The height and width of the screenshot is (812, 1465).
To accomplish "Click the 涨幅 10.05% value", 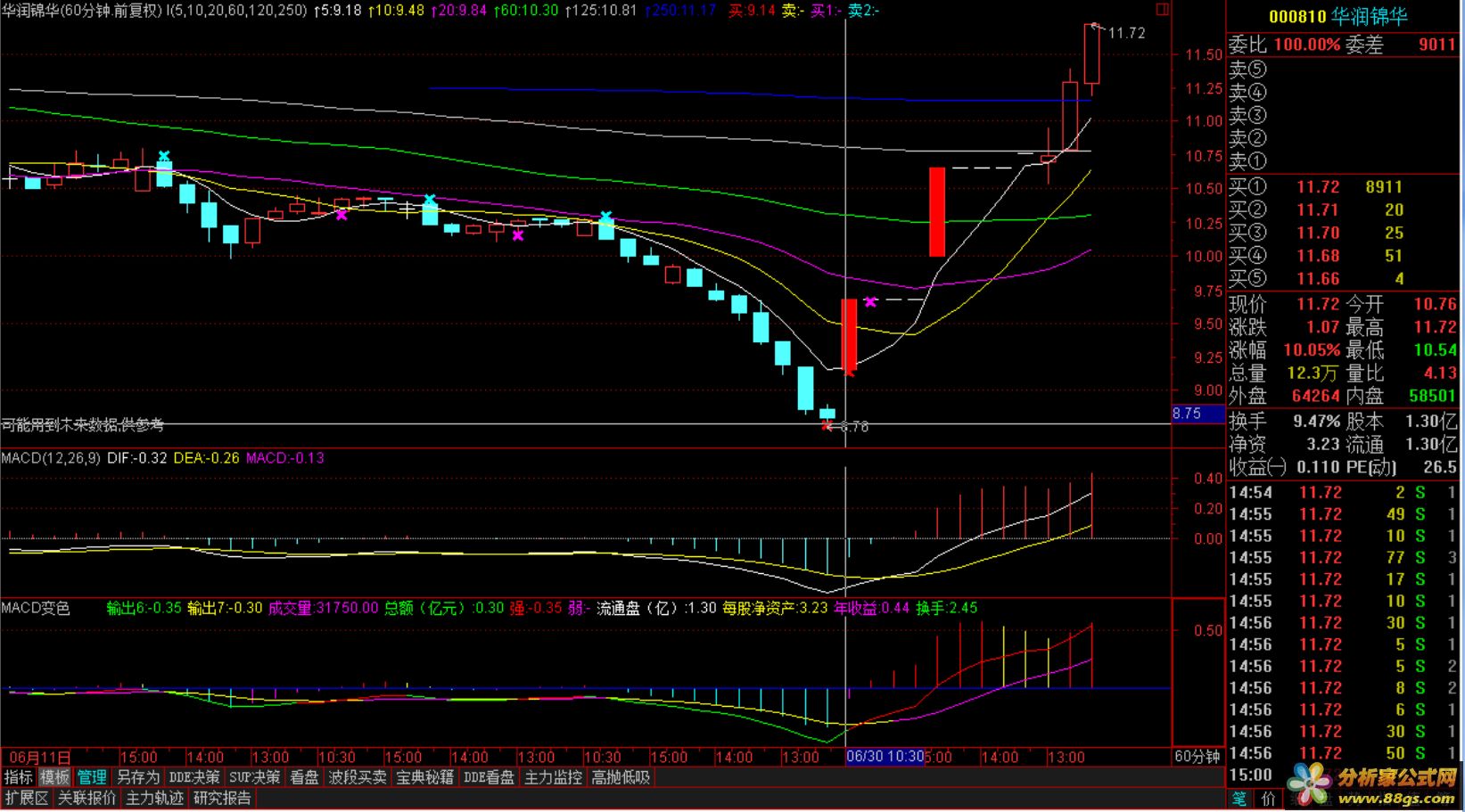I will pyautogui.click(x=1312, y=350).
